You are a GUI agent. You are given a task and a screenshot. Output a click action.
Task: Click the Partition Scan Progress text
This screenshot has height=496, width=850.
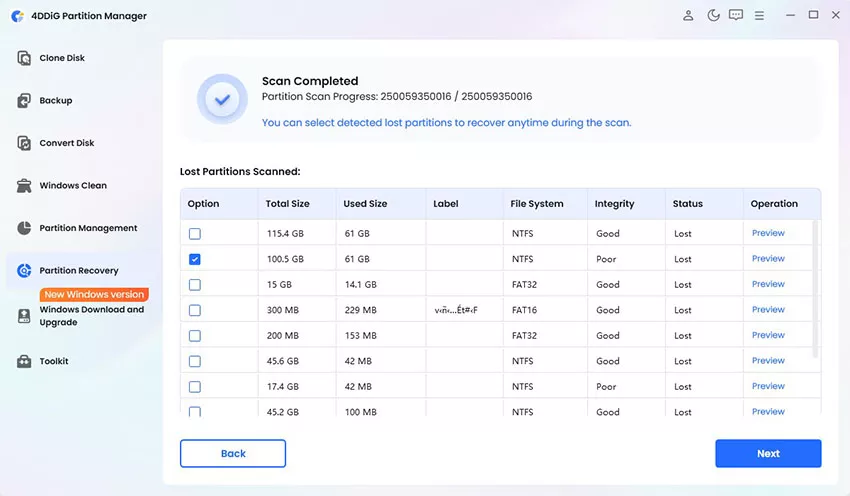[397, 96]
